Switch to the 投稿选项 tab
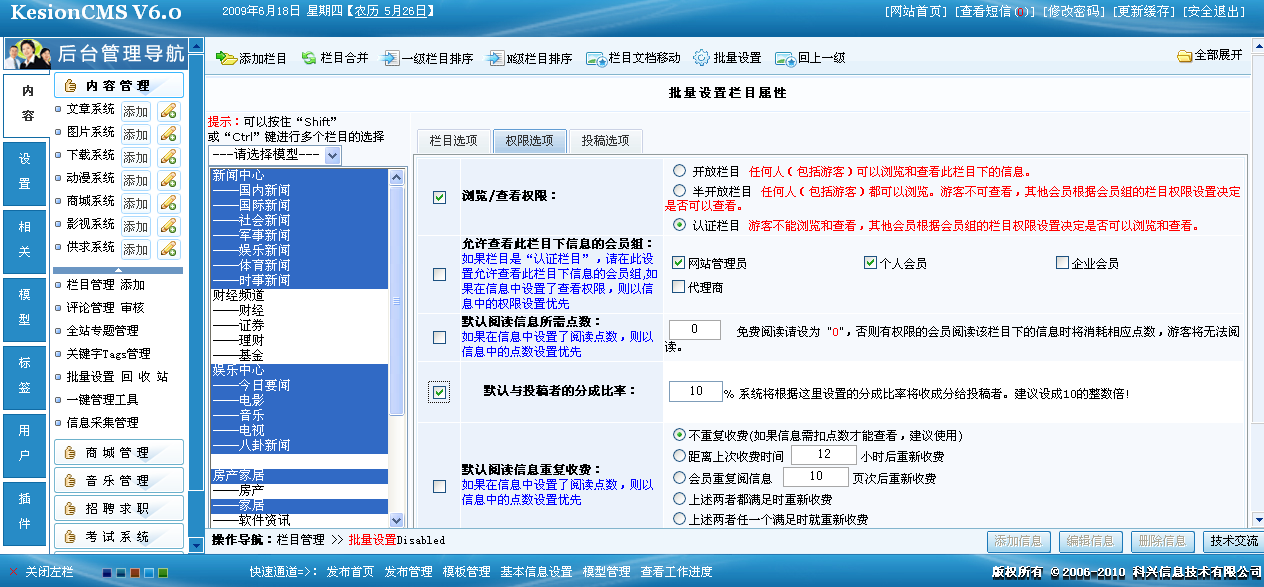 605,141
